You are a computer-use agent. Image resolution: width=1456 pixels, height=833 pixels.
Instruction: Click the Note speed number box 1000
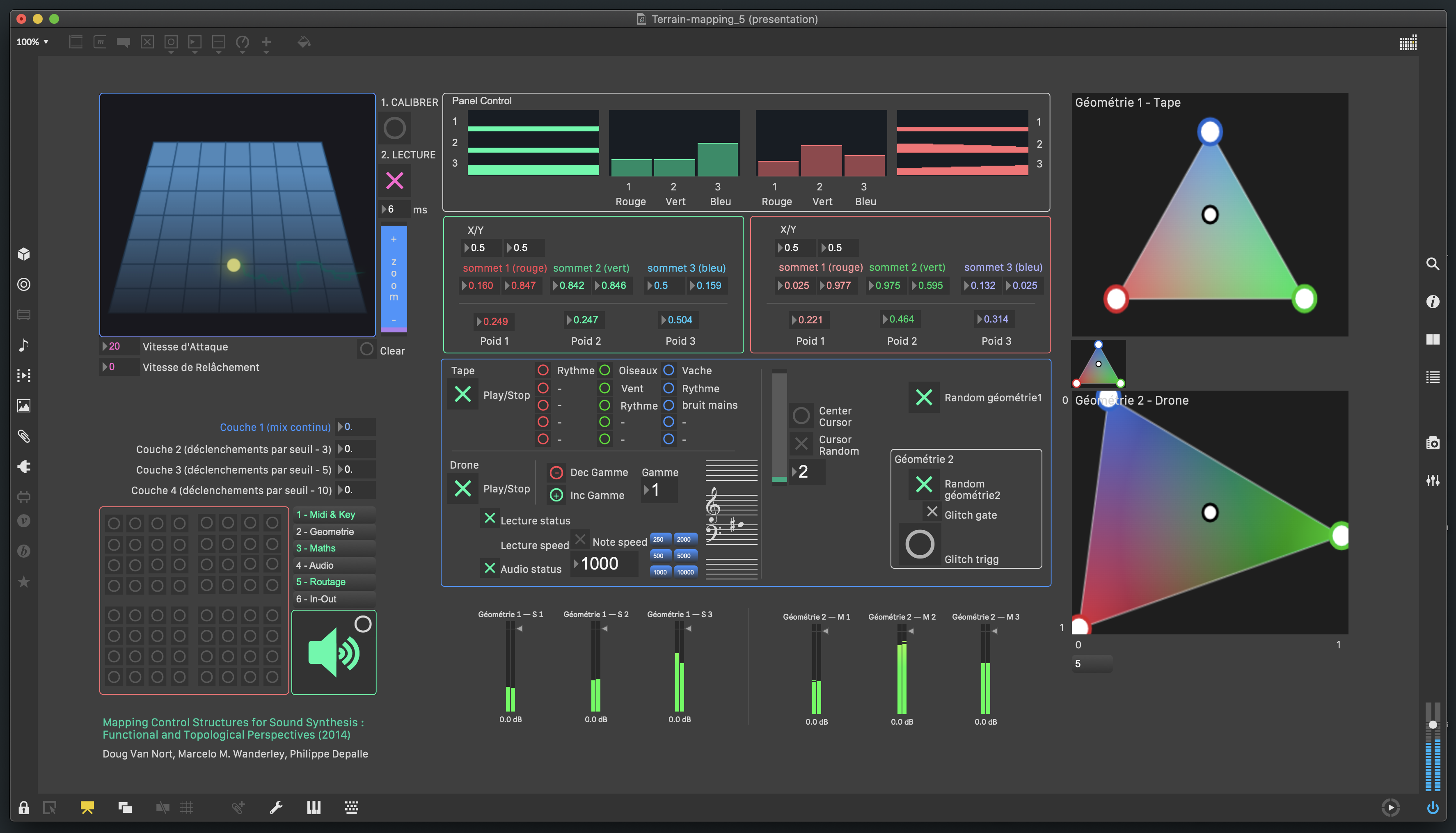tap(604, 563)
